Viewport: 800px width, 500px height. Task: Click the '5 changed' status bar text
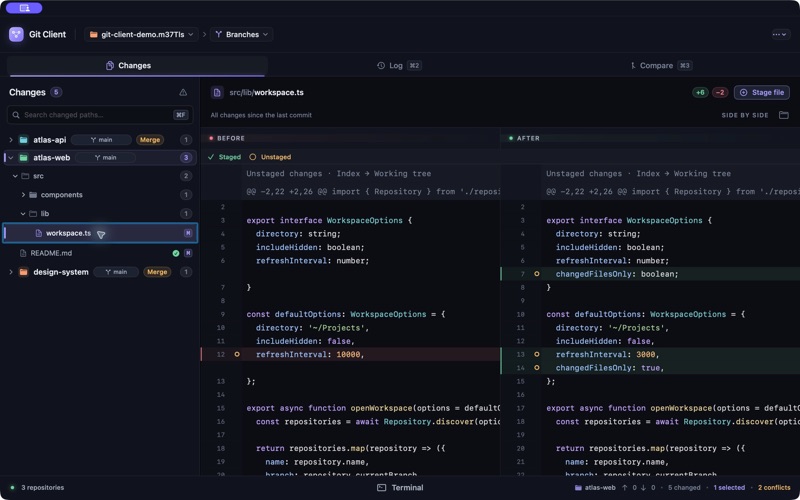coord(684,488)
